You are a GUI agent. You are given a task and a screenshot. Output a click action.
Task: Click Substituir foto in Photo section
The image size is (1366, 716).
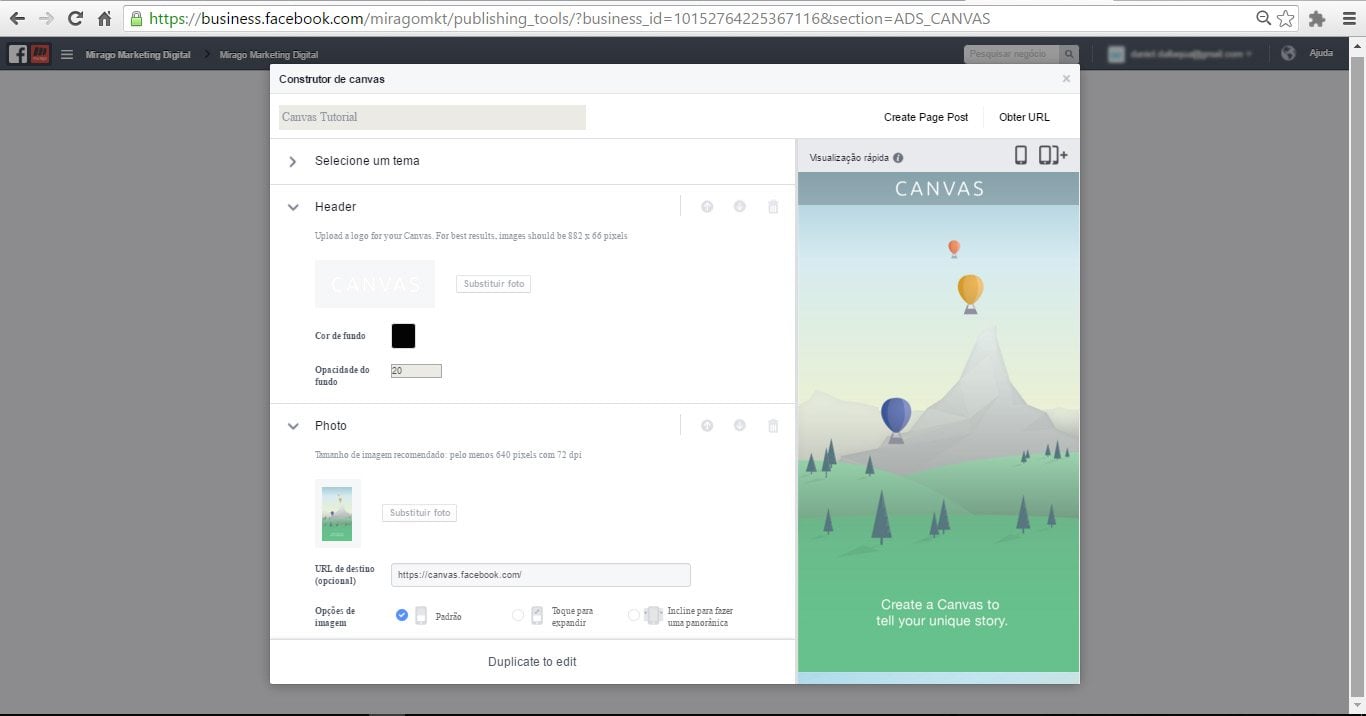tap(420, 513)
